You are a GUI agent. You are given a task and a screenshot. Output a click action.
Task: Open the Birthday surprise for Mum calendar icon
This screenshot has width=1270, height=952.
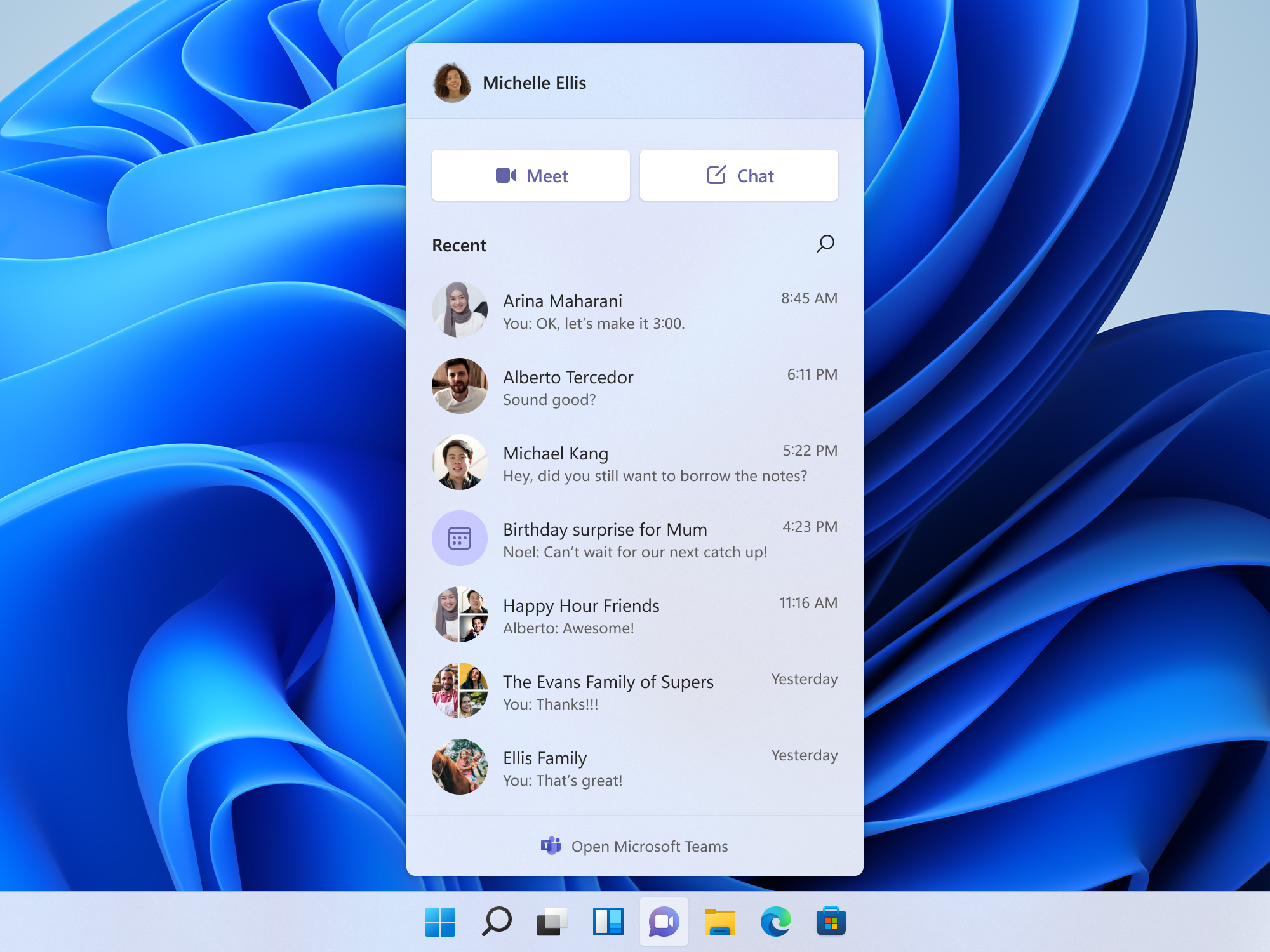pos(460,538)
